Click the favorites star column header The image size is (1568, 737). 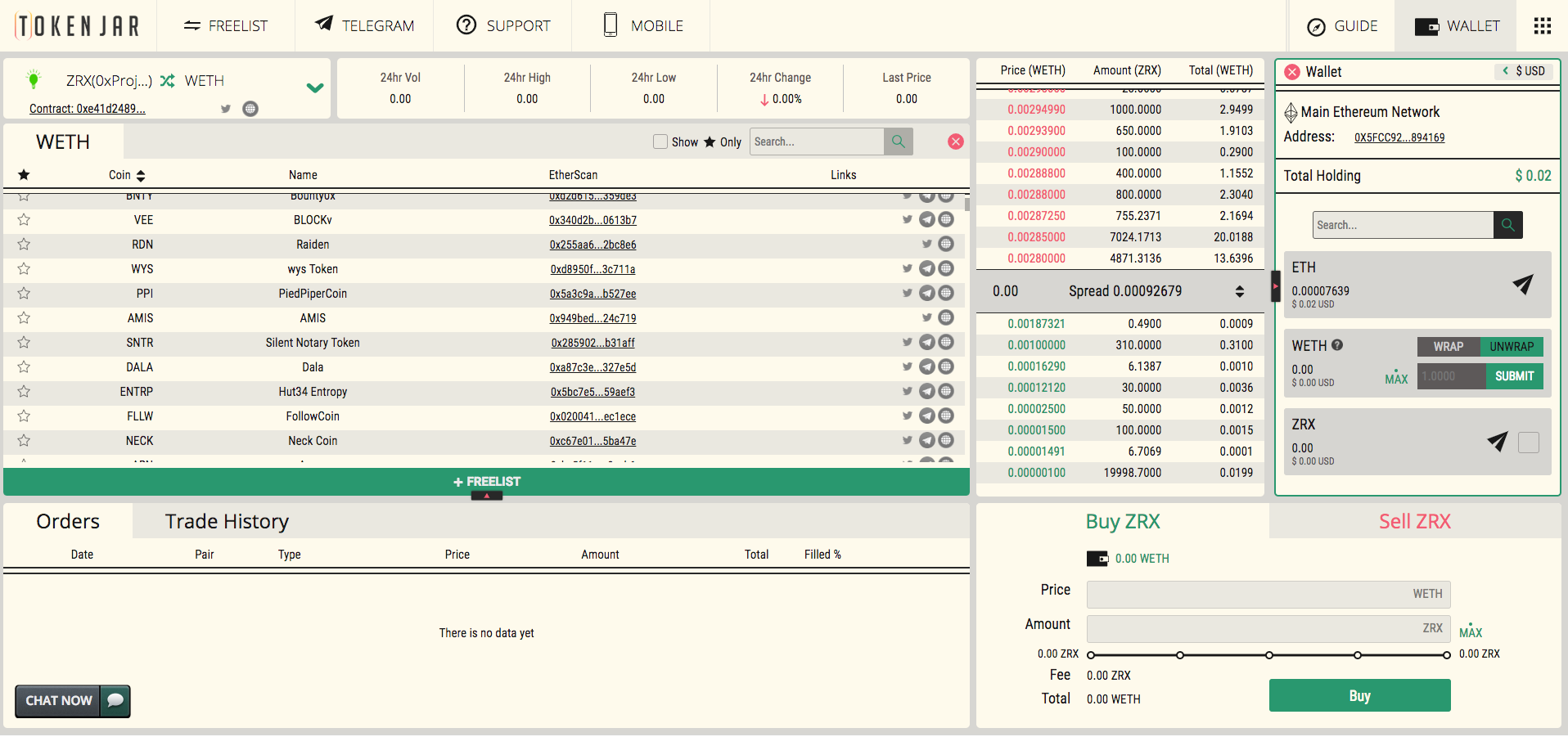pyautogui.click(x=24, y=175)
